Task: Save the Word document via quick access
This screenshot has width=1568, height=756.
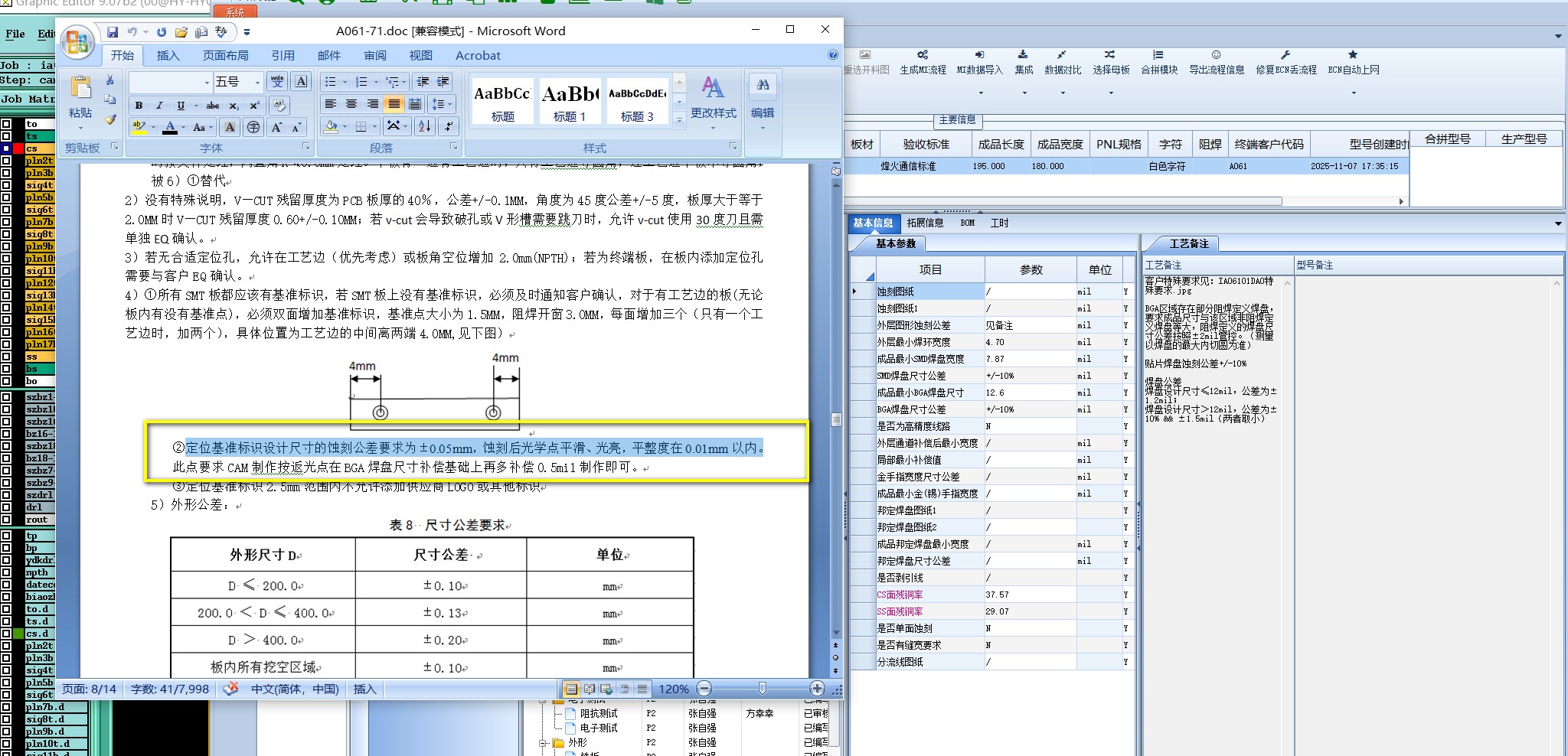Action: pos(113,32)
